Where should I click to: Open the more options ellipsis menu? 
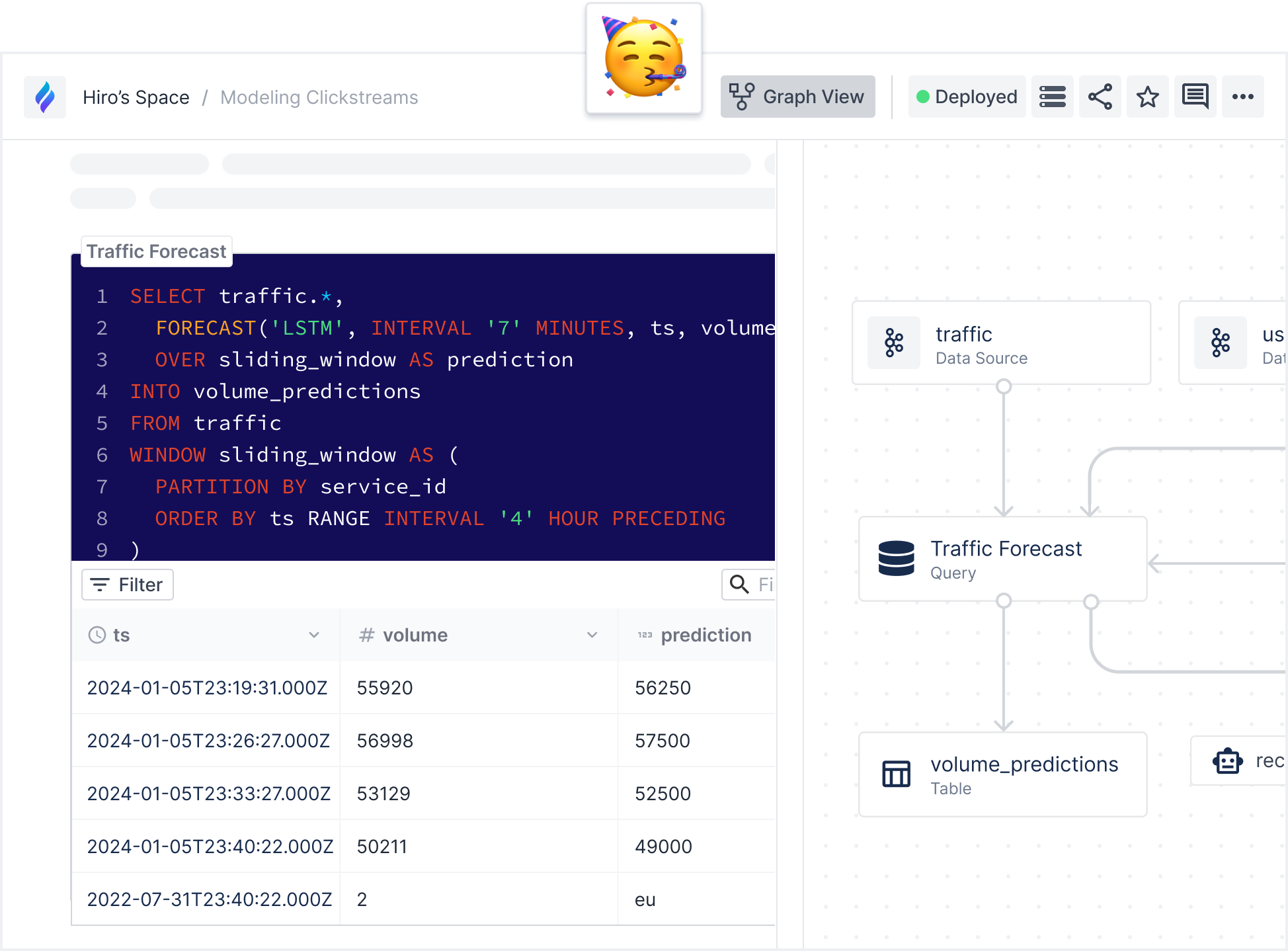coord(1242,97)
